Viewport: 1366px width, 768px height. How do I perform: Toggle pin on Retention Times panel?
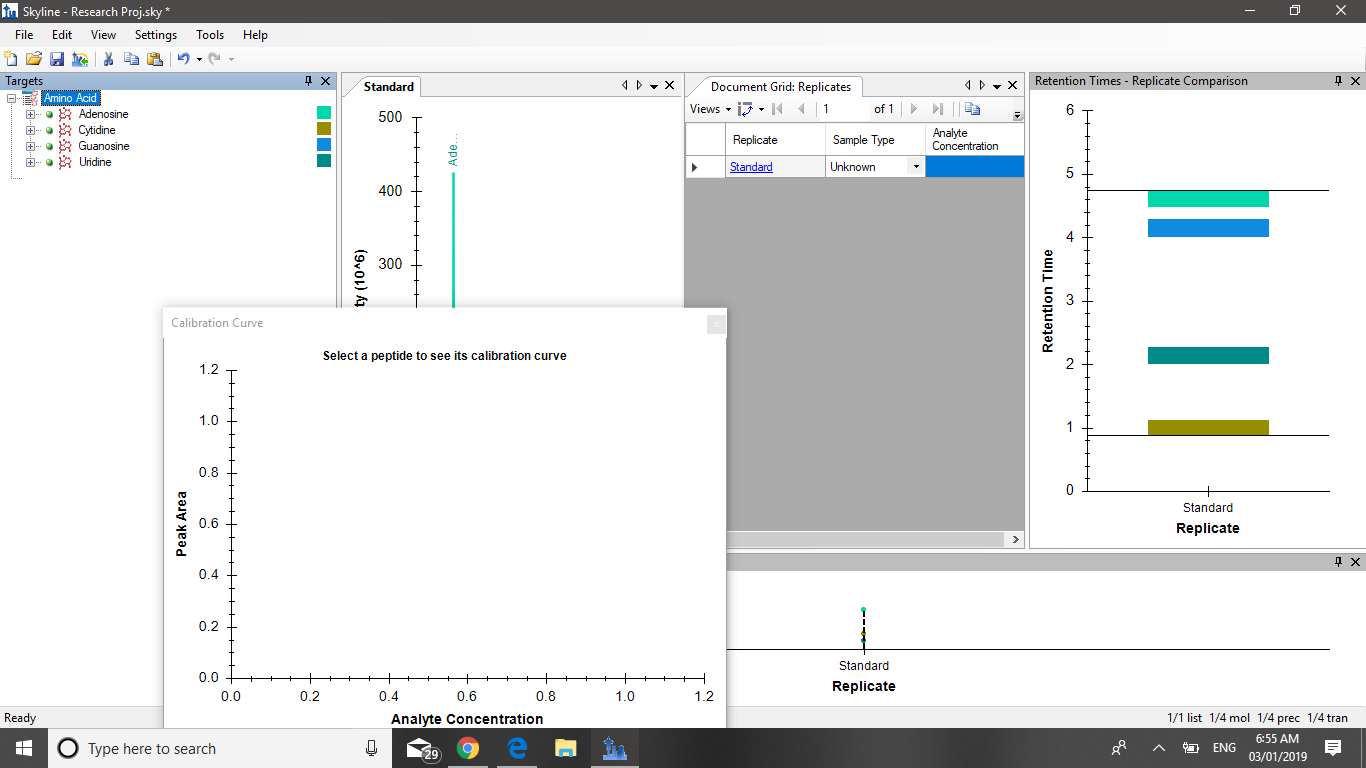point(1338,81)
